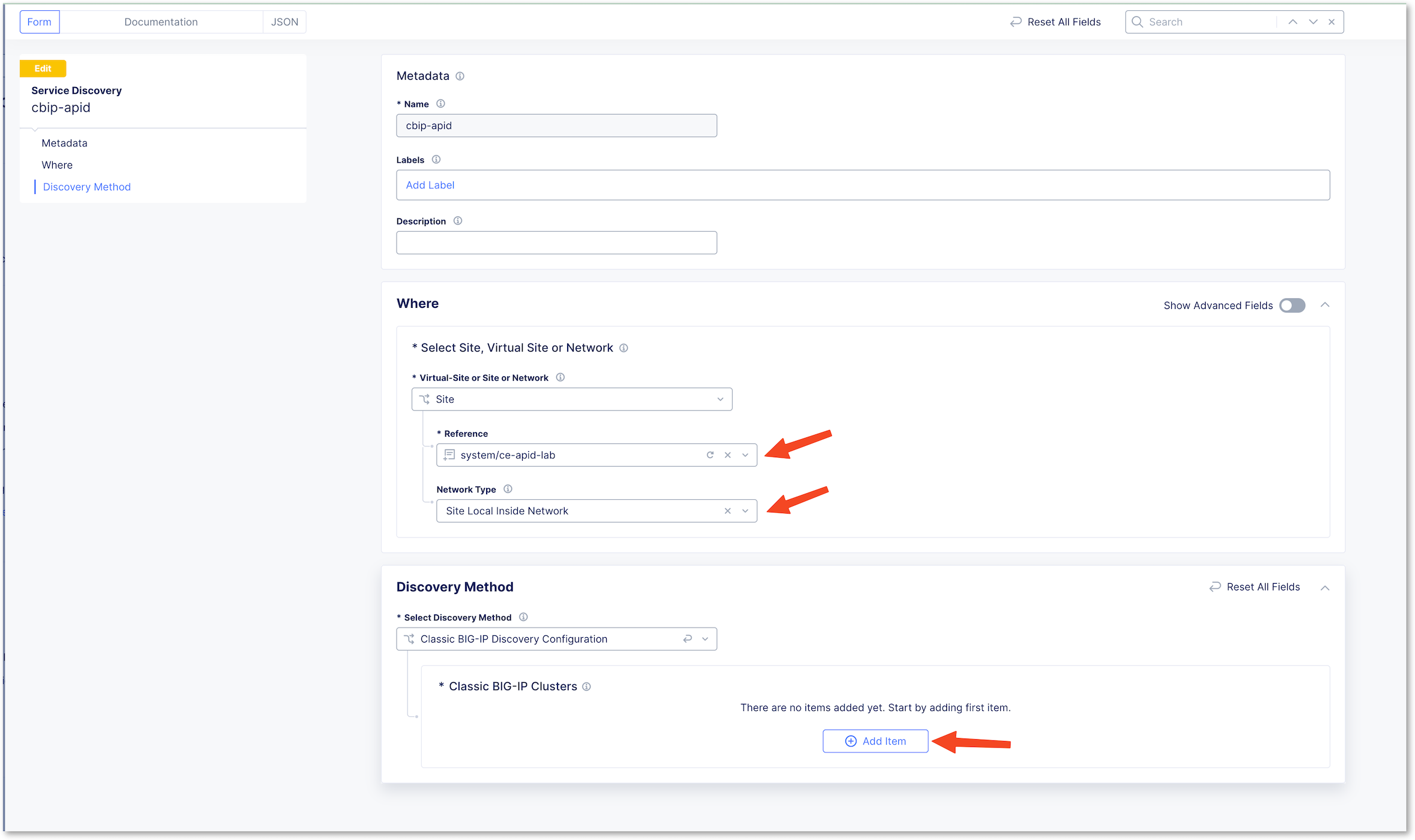
Task: Click Add Item for Classic BIG-IP Clusters
Action: (x=876, y=741)
